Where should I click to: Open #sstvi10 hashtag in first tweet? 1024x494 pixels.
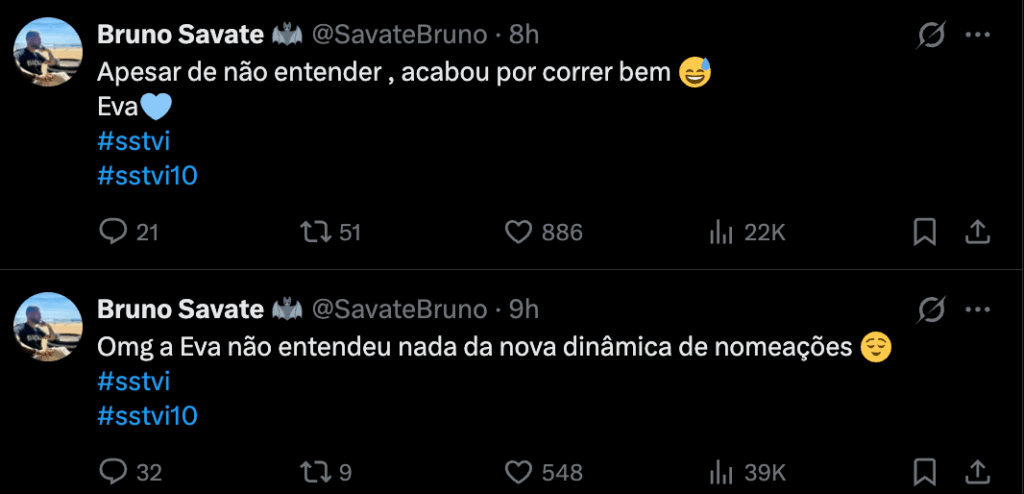(x=148, y=176)
